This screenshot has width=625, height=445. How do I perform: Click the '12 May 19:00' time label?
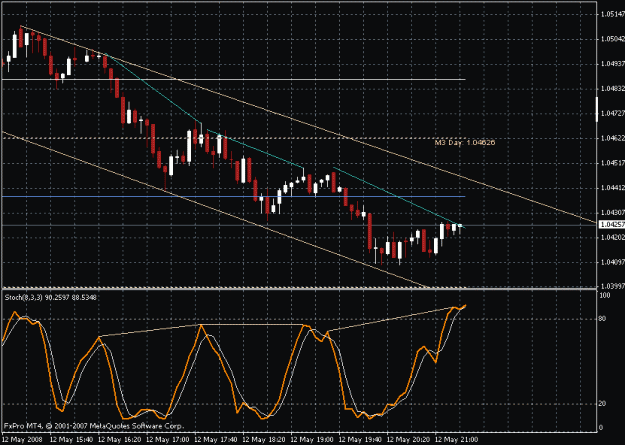pyautogui.click(x=312, y=440)
